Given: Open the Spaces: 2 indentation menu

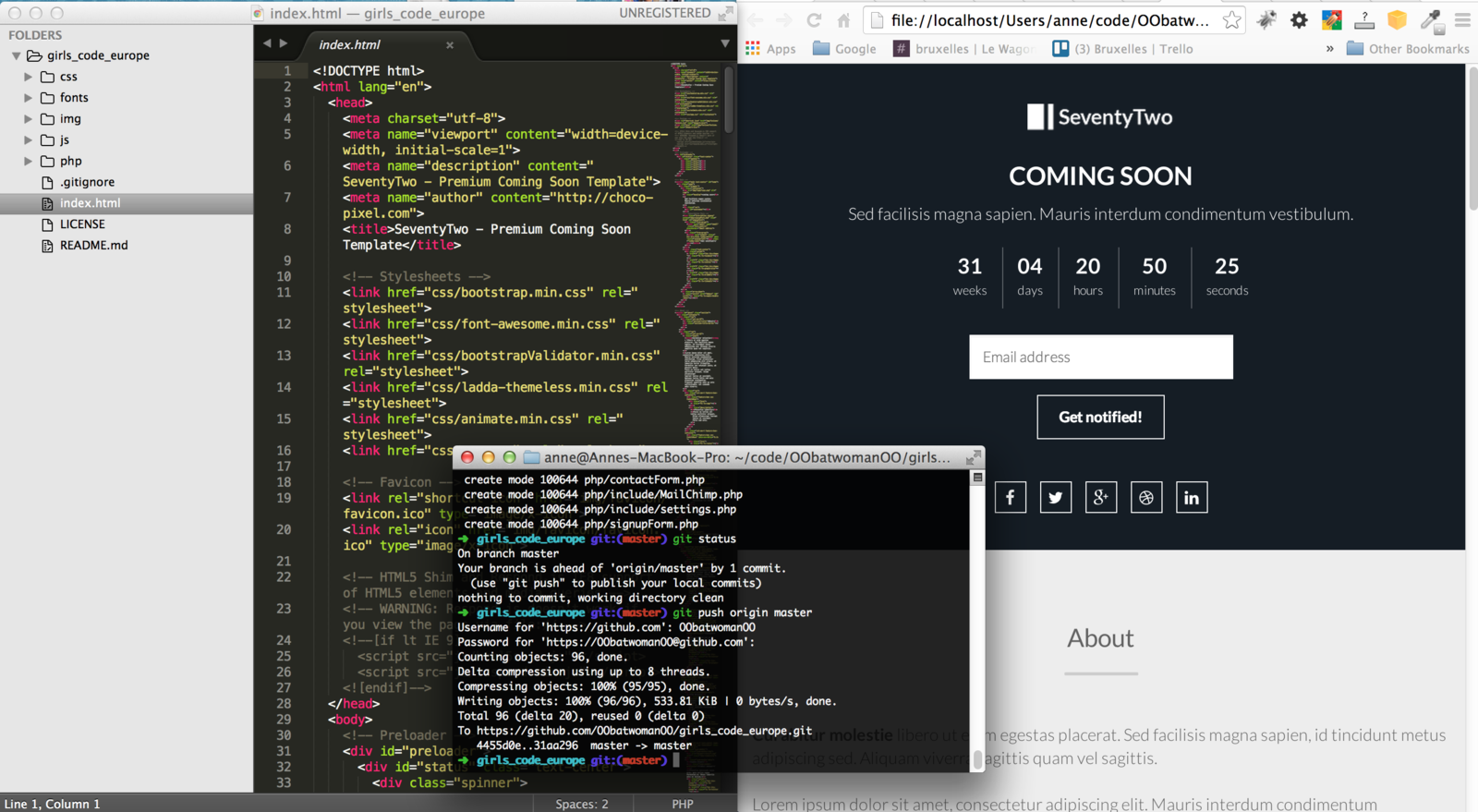Looking at the screenshot, I should [x=582, y=804].
